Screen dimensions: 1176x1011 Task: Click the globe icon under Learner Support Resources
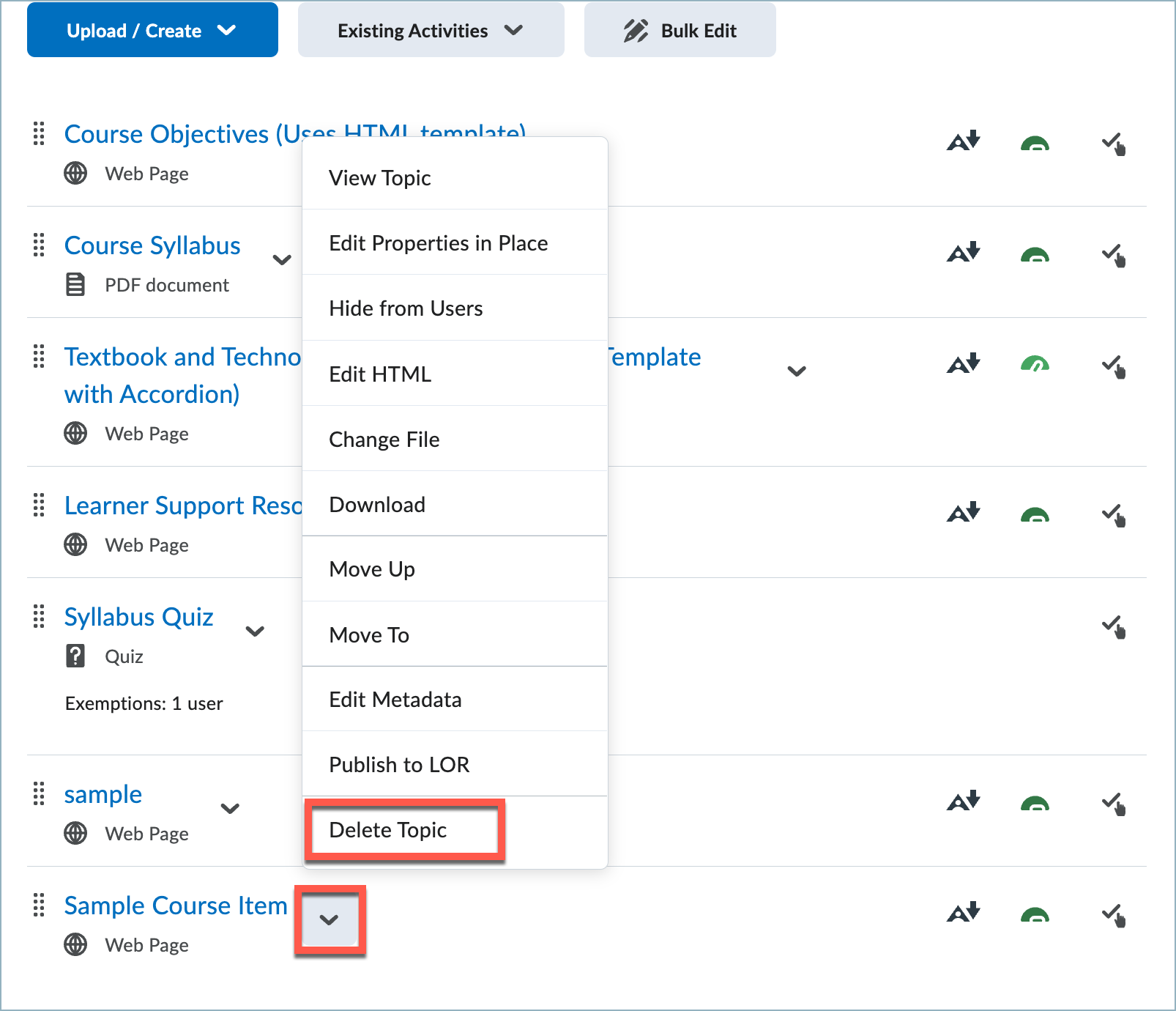[74, 544]
